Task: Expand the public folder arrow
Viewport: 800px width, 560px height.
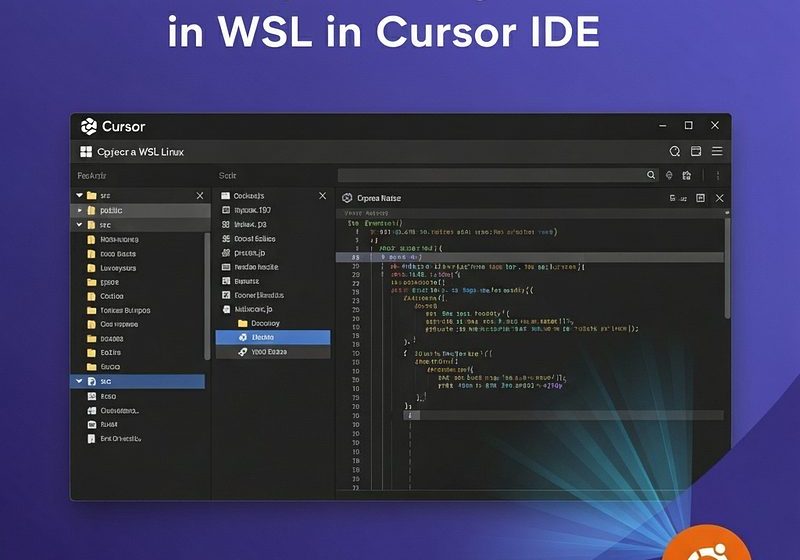Action: tap(80, 210)
